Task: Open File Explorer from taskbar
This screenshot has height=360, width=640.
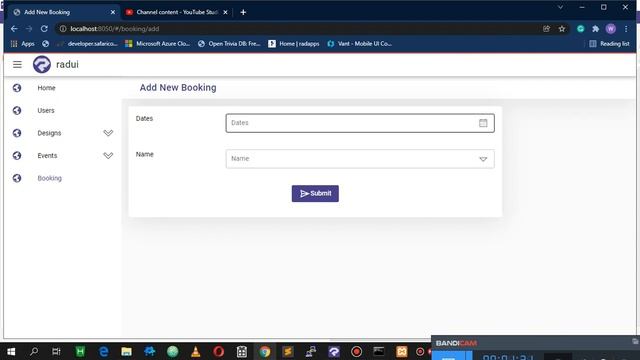Action: click(127, 351)
